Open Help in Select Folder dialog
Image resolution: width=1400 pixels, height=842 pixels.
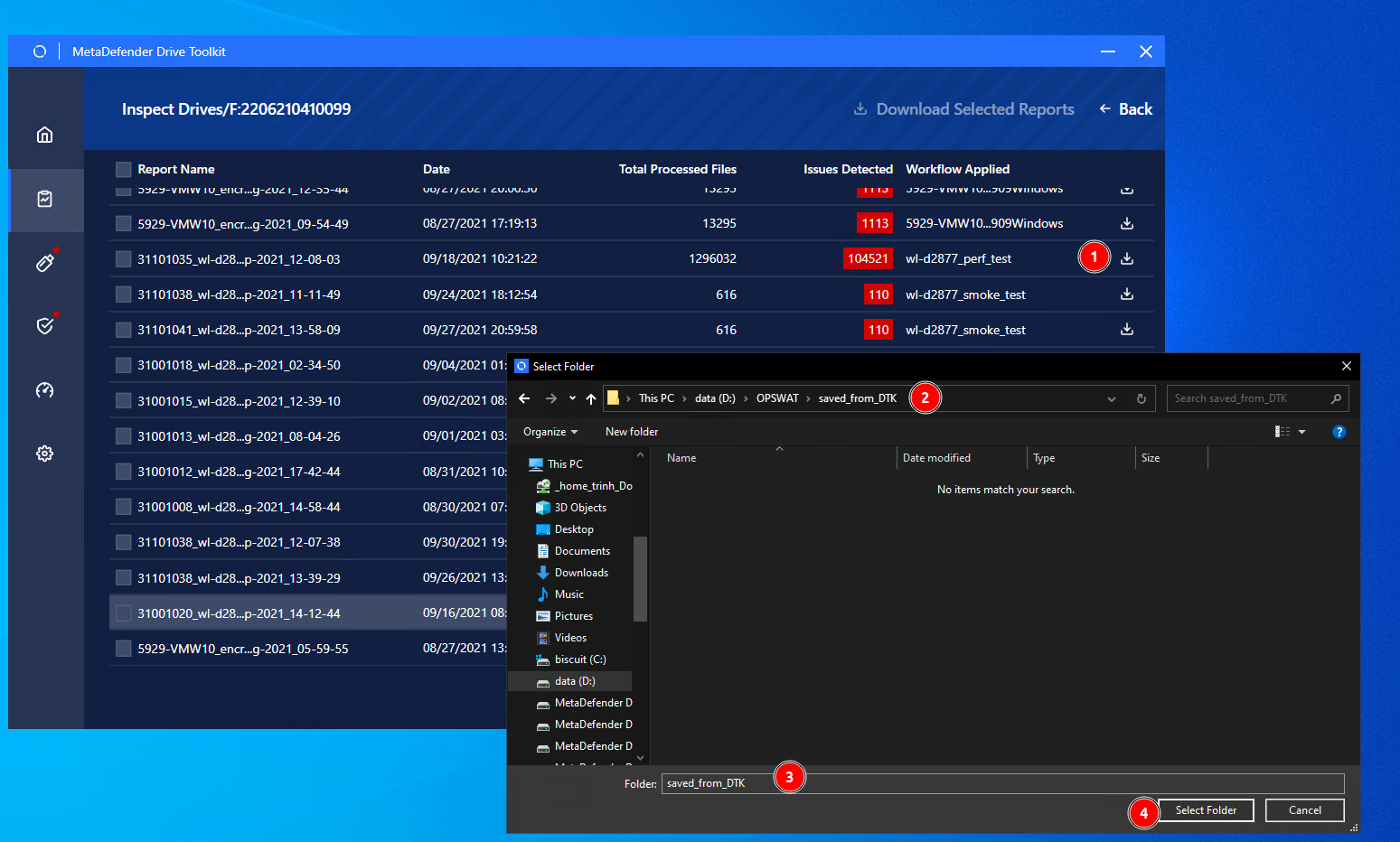[x=1339, y=432]
